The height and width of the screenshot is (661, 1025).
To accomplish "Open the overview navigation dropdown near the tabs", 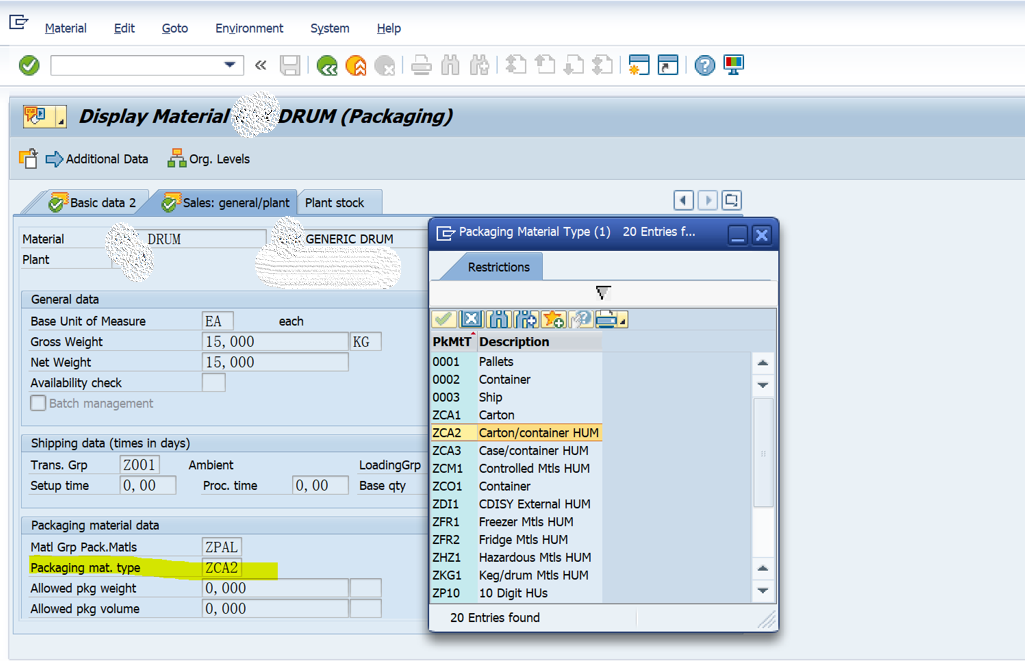I will pyautogui.click(x=731, y=200).
